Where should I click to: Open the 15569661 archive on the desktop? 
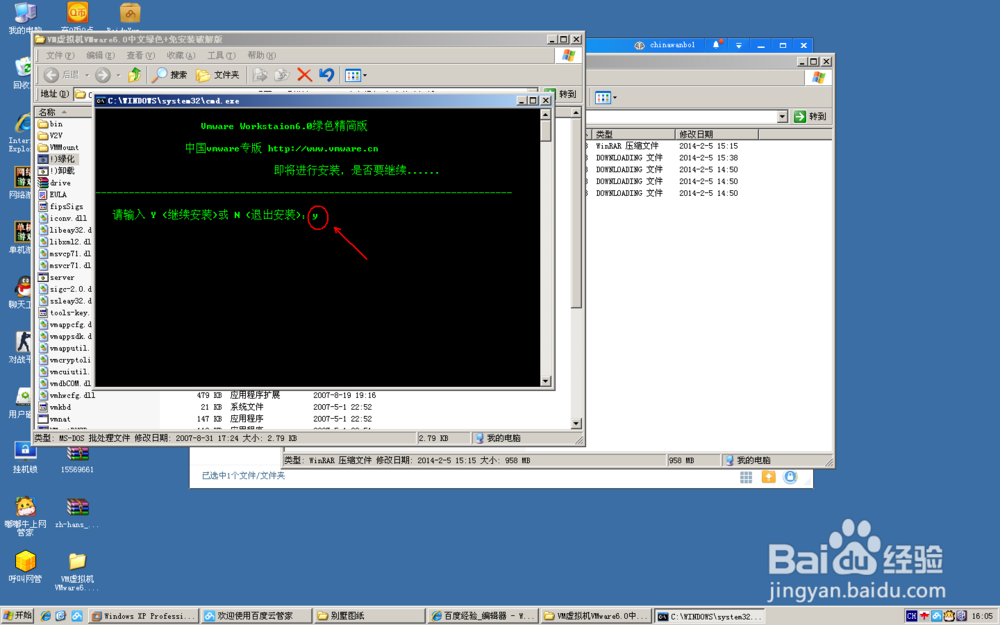pyautogui.click(x=77, y=459)
